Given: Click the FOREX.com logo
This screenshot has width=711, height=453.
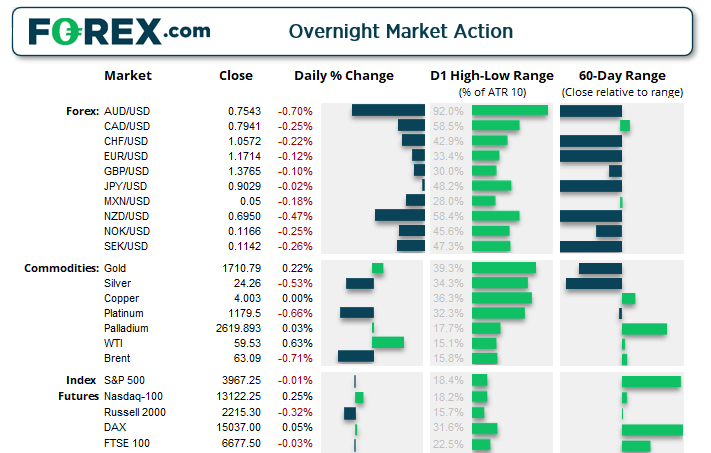Looking at the screenshot, I should tap(120, 31).
